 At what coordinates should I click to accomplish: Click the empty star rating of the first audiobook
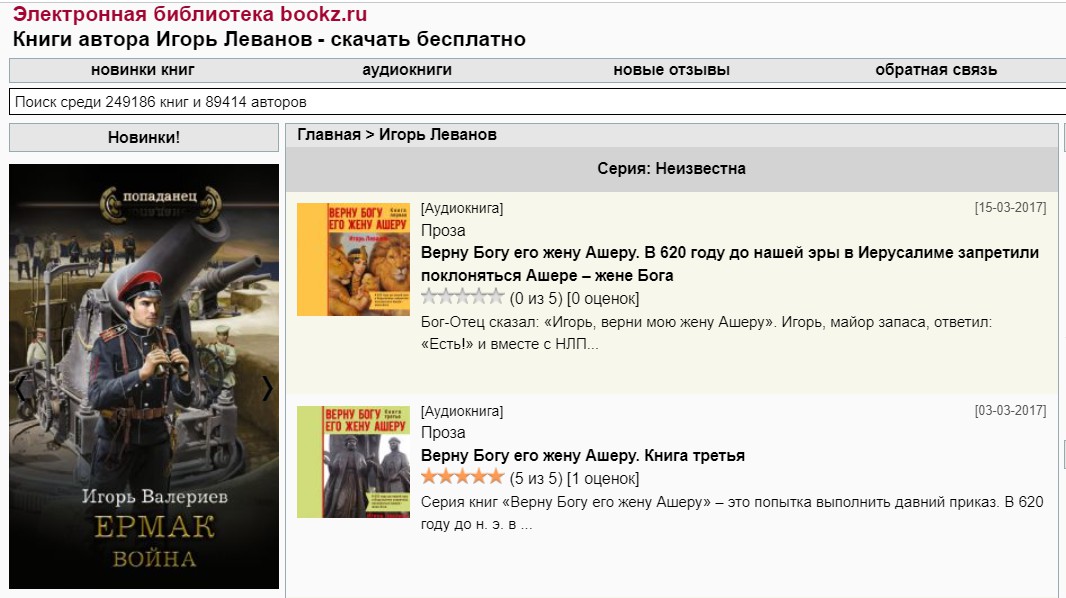pos(462,297)
